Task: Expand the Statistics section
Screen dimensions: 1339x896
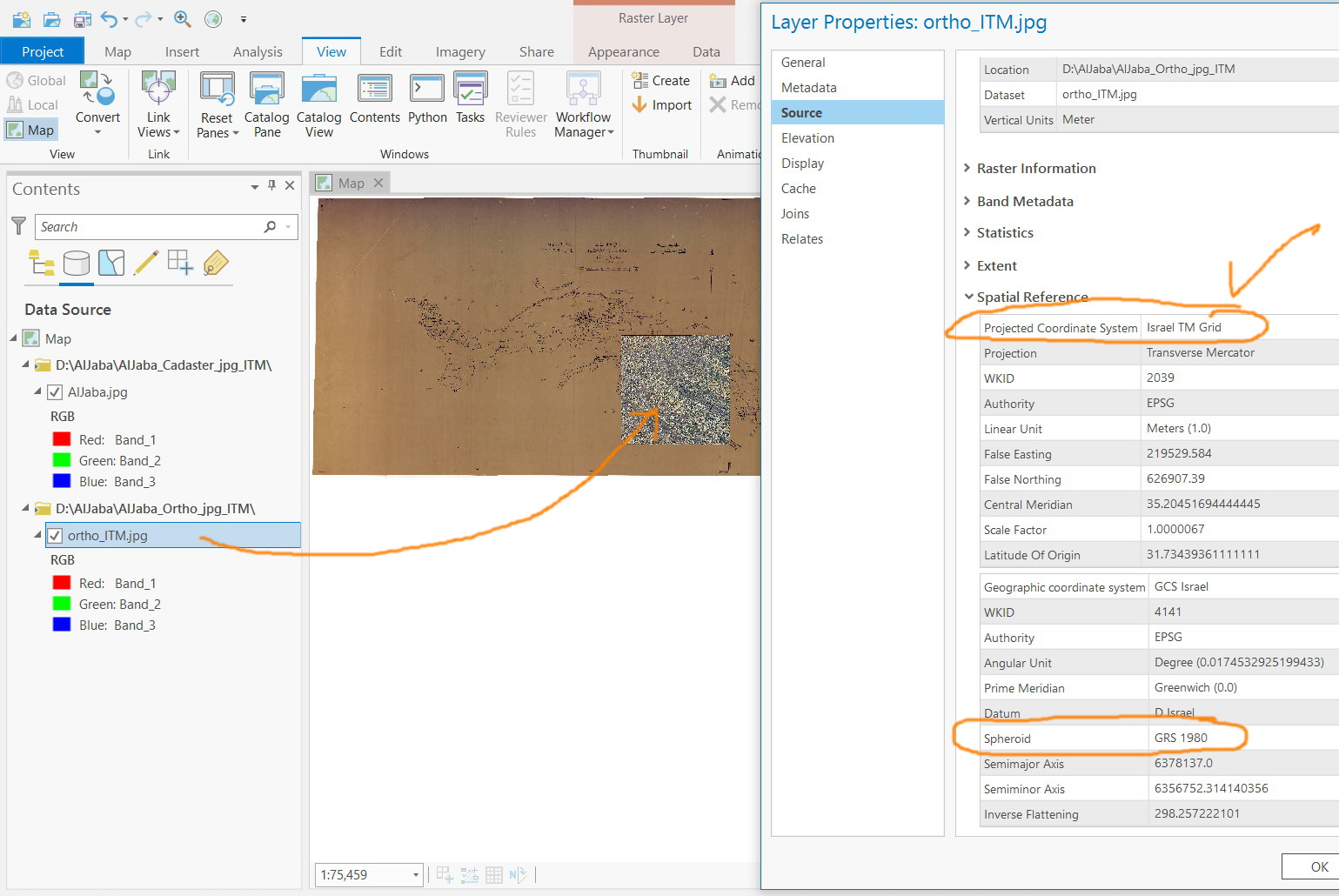Action: [1004, 233]
